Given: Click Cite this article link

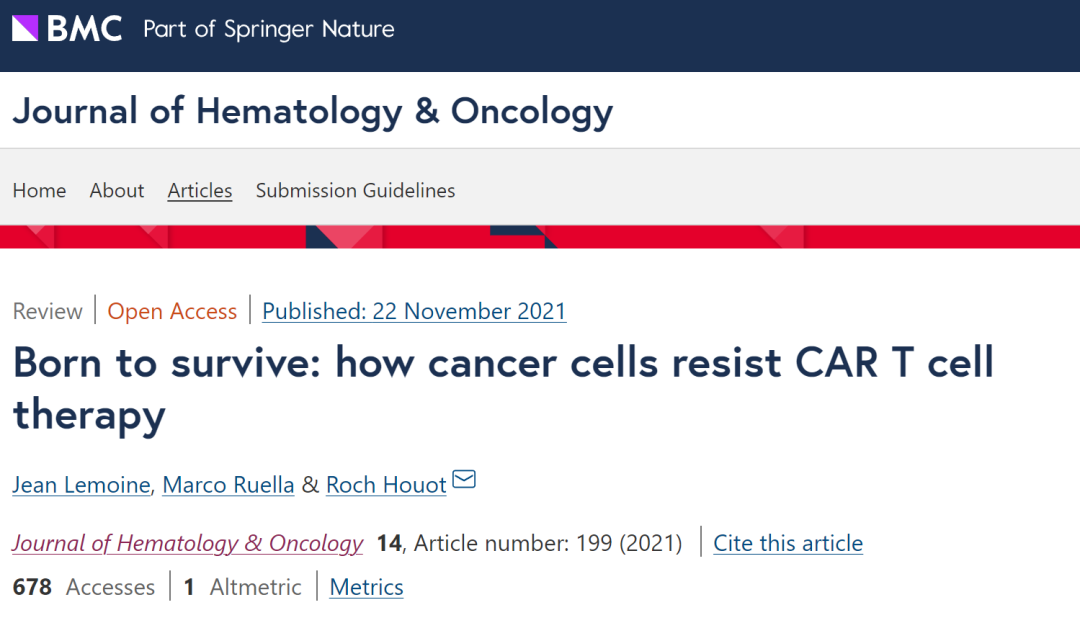Looking at the screenshot, I should pyautogui.click(x=788, y=543).
